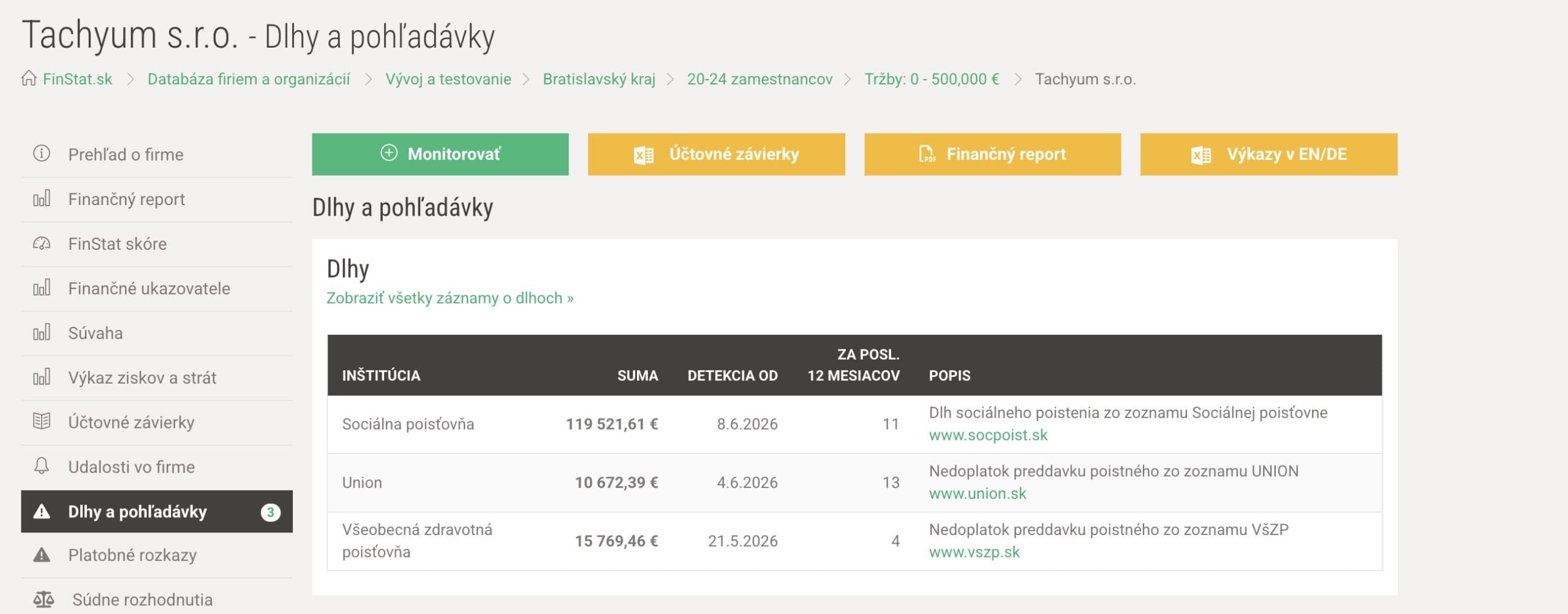
Task: Click the Tržby: 0 - 500,000 € breadcrumb
Action: coord(932,79)
